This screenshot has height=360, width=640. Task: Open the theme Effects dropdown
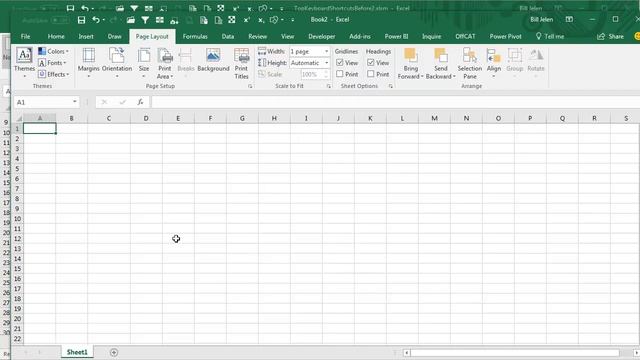53,74
